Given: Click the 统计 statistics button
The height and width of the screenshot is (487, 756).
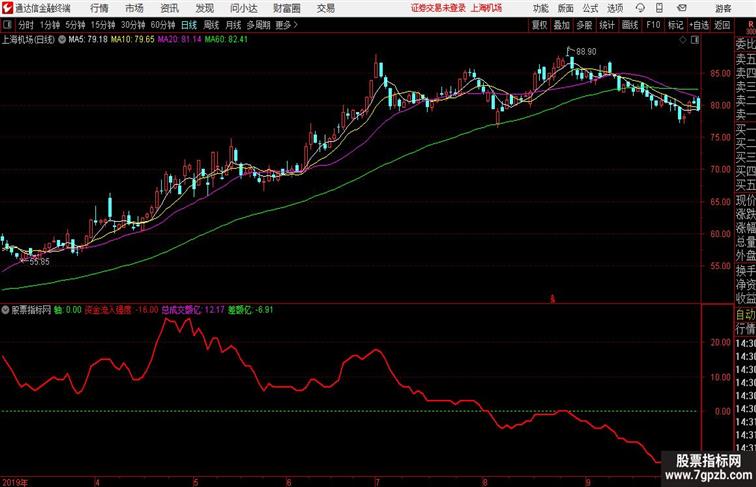Looking at the screenshot, I should pos(607,25).
